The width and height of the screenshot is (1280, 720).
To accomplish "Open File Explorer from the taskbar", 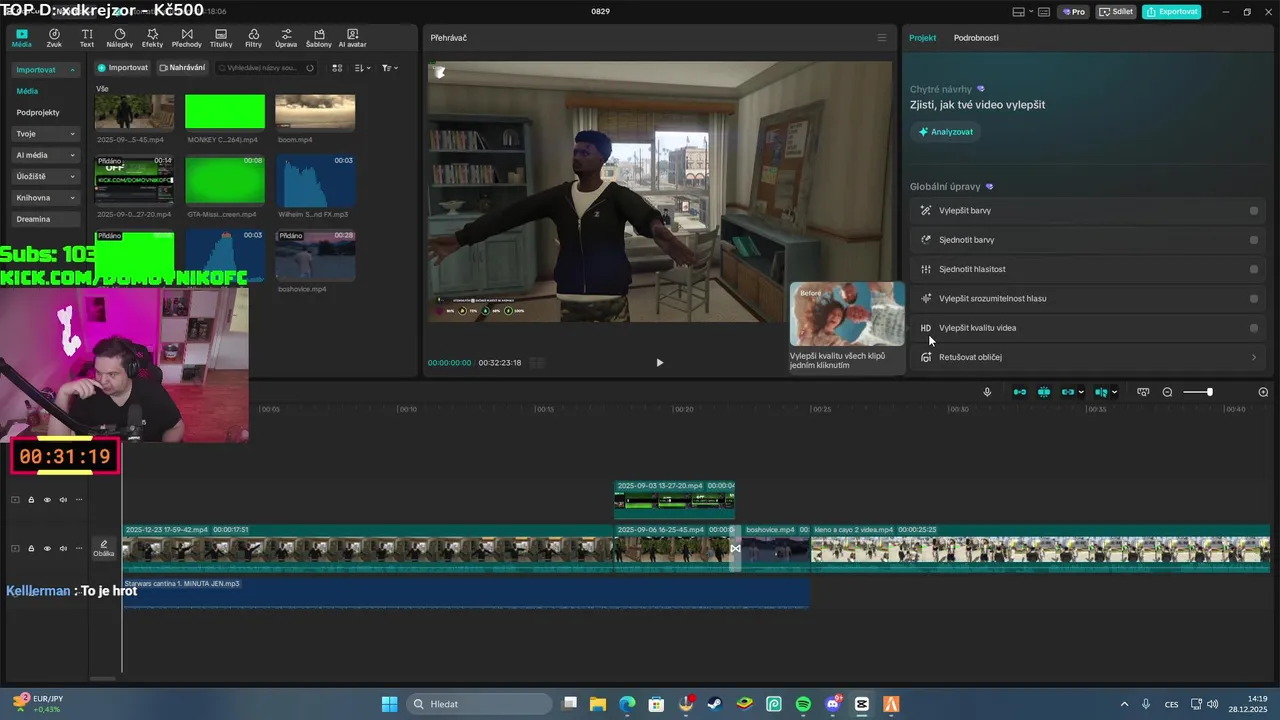I will pos(597,704).
